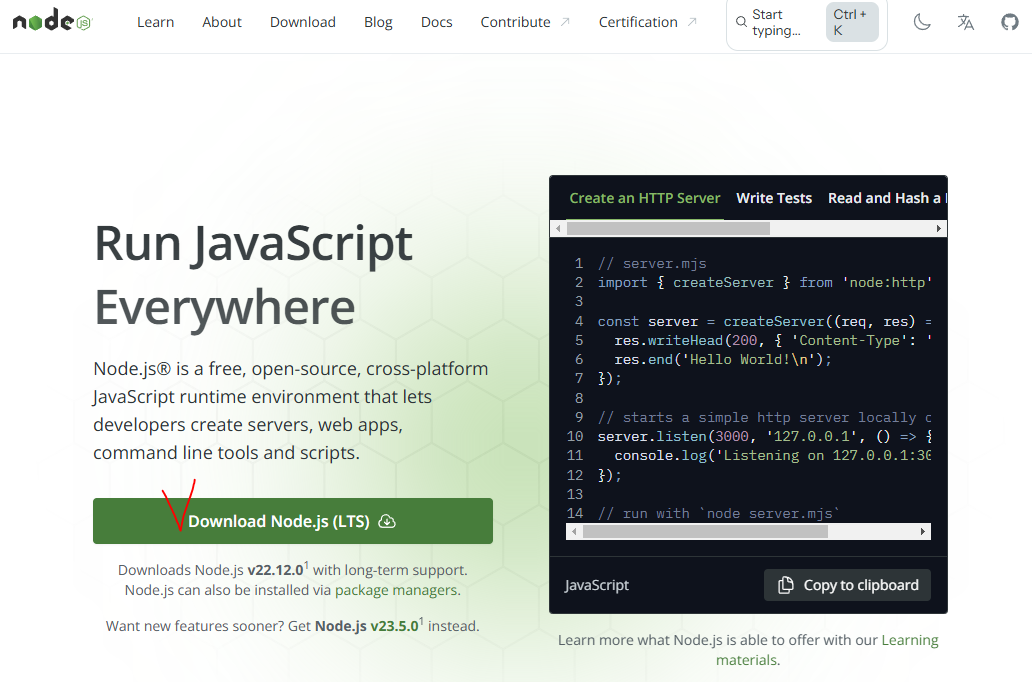Click the '// run with node server.mjs' comment
This screenshot has height=682, width=1032.
coord(719,513)
